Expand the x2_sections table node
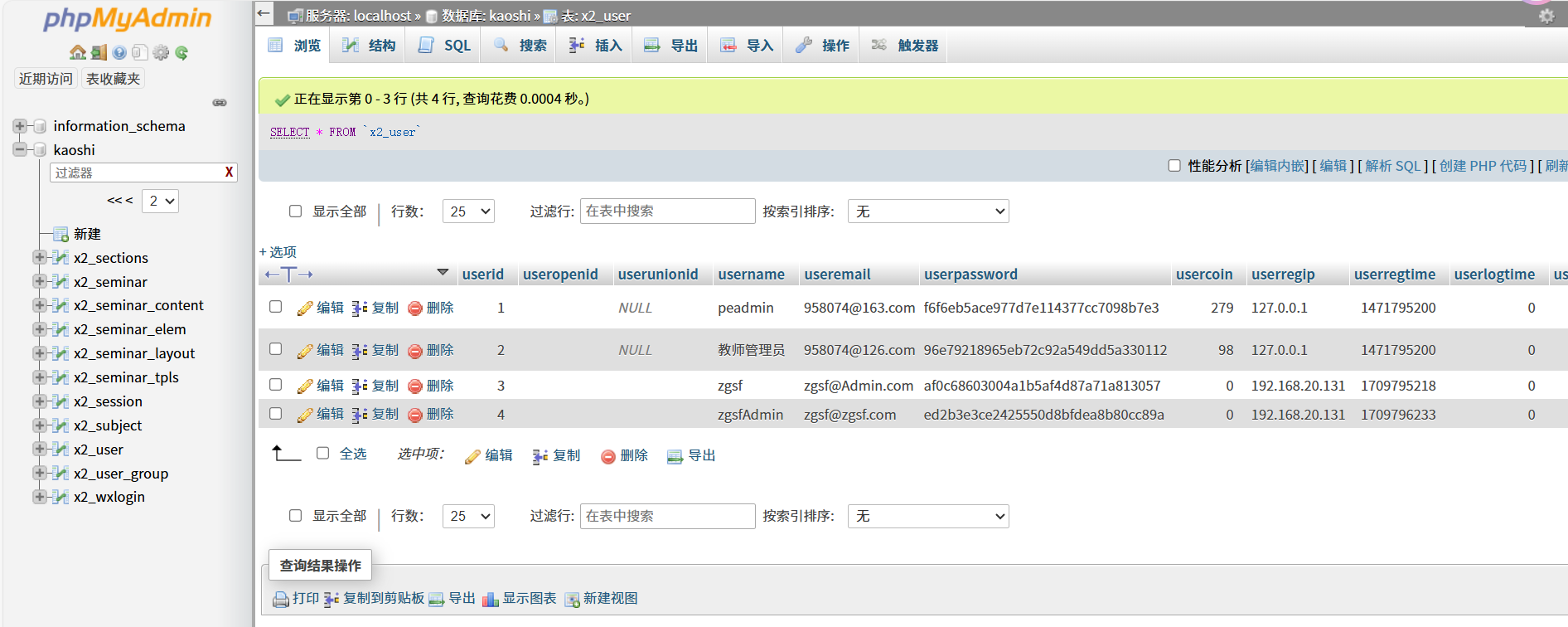1568x627 pixels. pyautogui.click(x=39, y=257)
